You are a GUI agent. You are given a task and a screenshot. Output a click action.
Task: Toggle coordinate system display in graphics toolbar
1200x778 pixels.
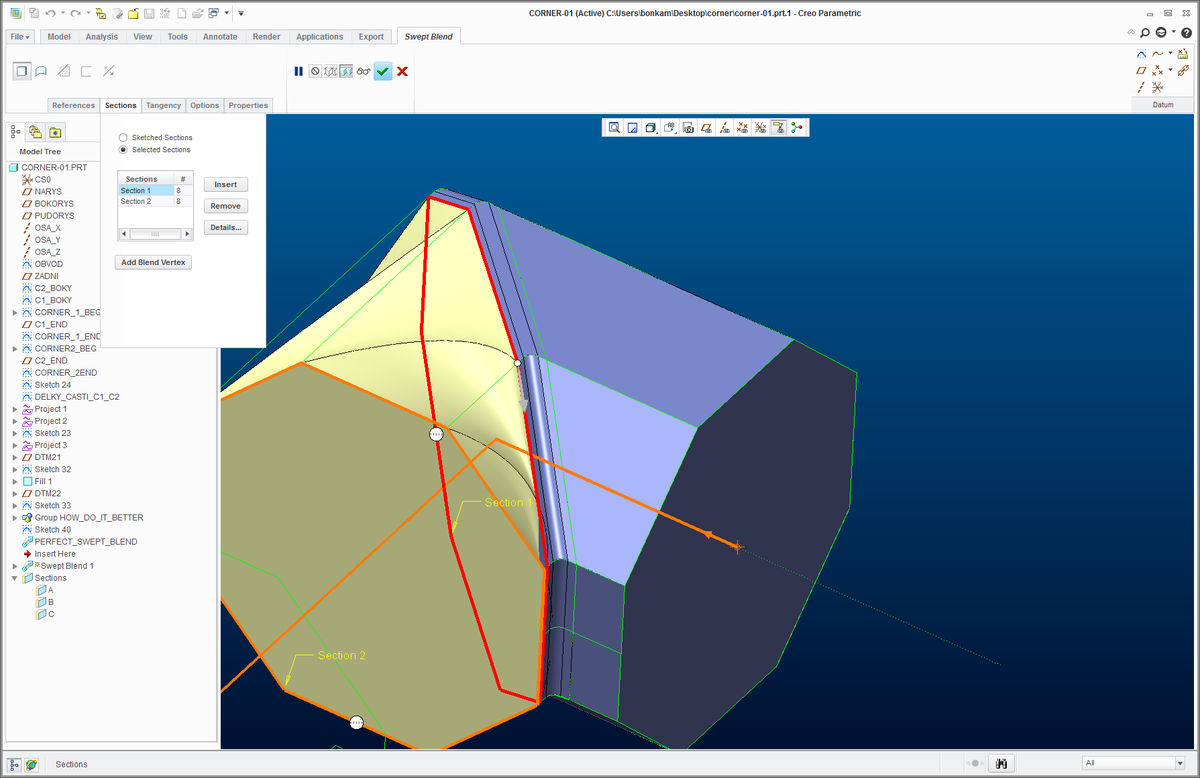pyautogui.click(x=760, y=127)
